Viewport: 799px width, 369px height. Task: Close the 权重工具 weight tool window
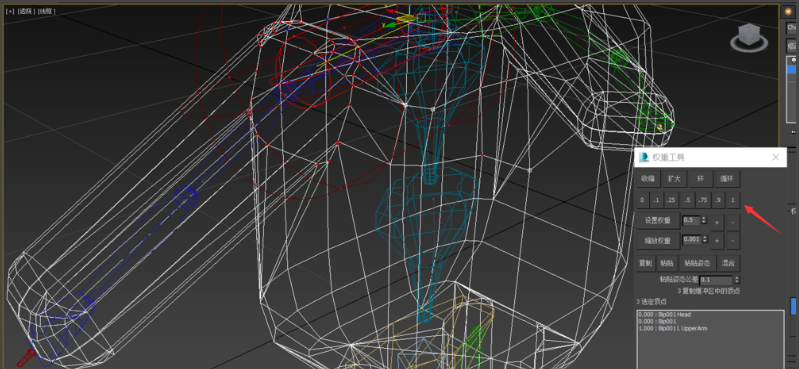pos(776,157)
